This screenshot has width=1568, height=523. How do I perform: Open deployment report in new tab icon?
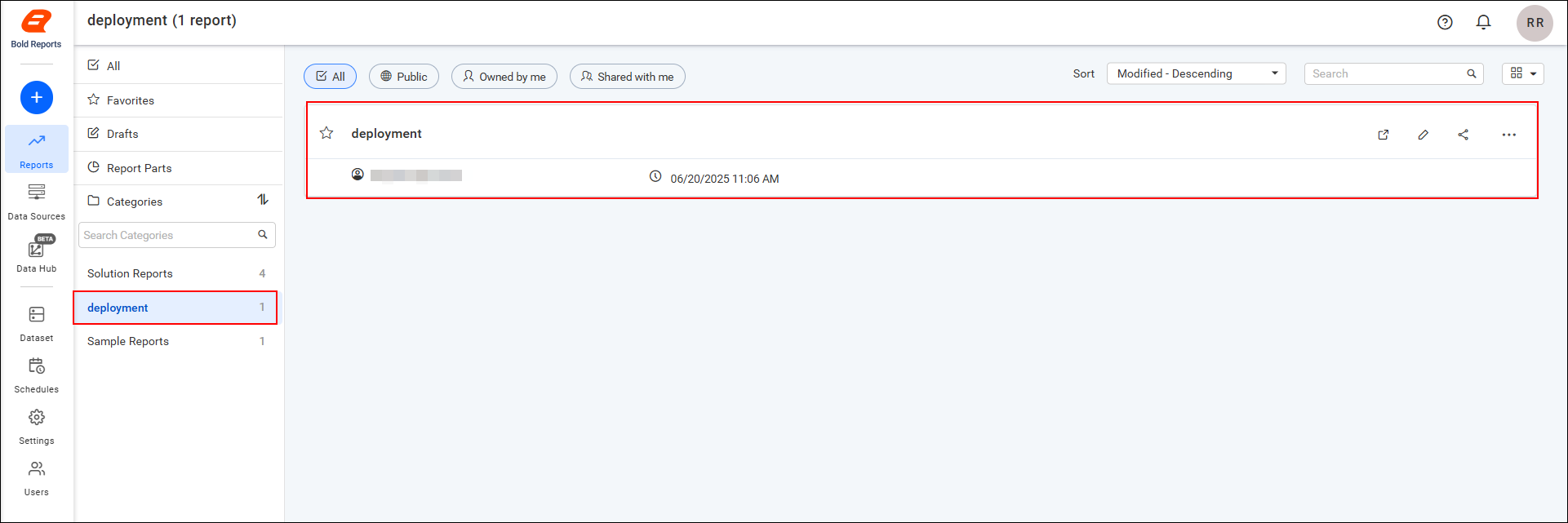coord(1384,135)
